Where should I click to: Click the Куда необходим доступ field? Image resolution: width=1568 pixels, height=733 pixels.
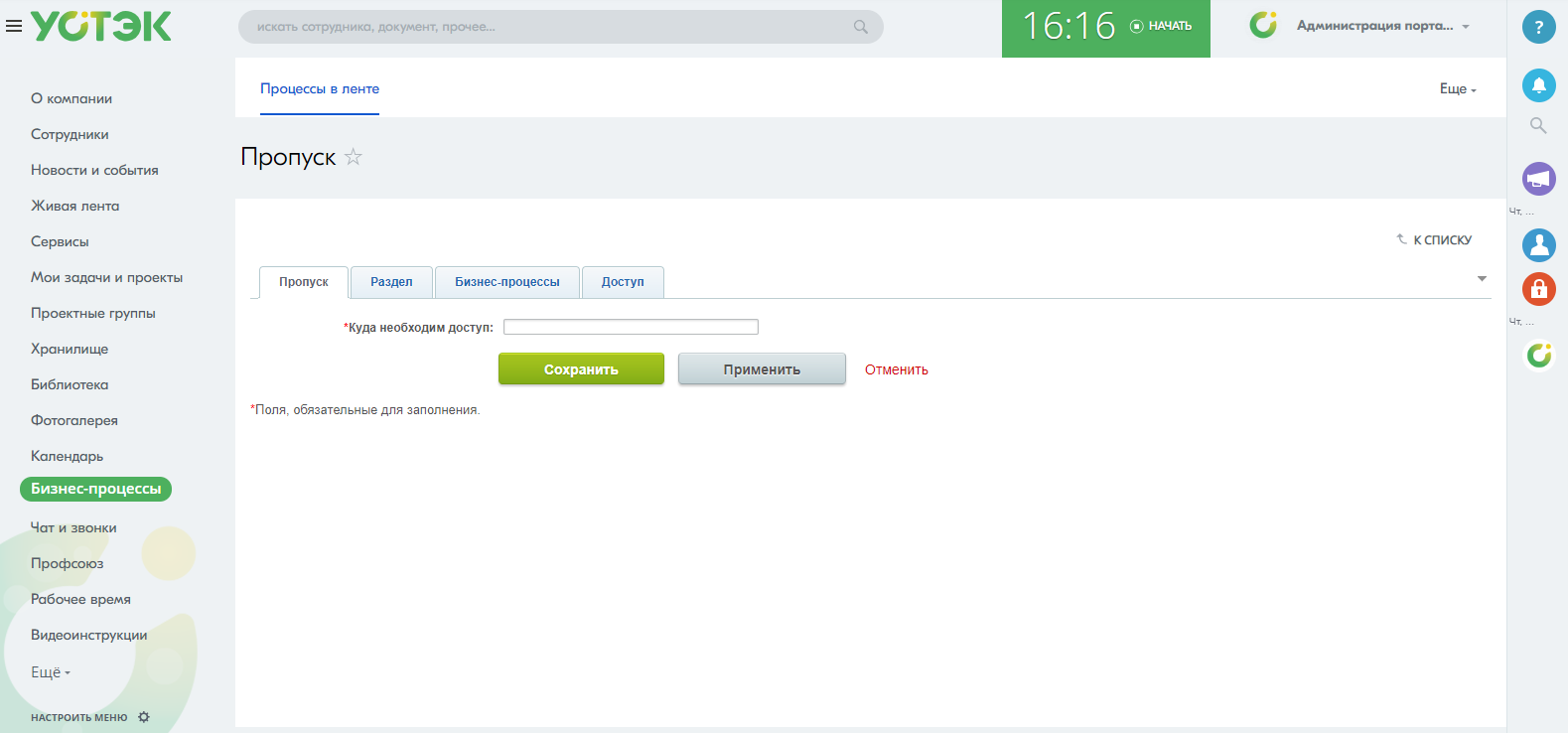[631, 327]
